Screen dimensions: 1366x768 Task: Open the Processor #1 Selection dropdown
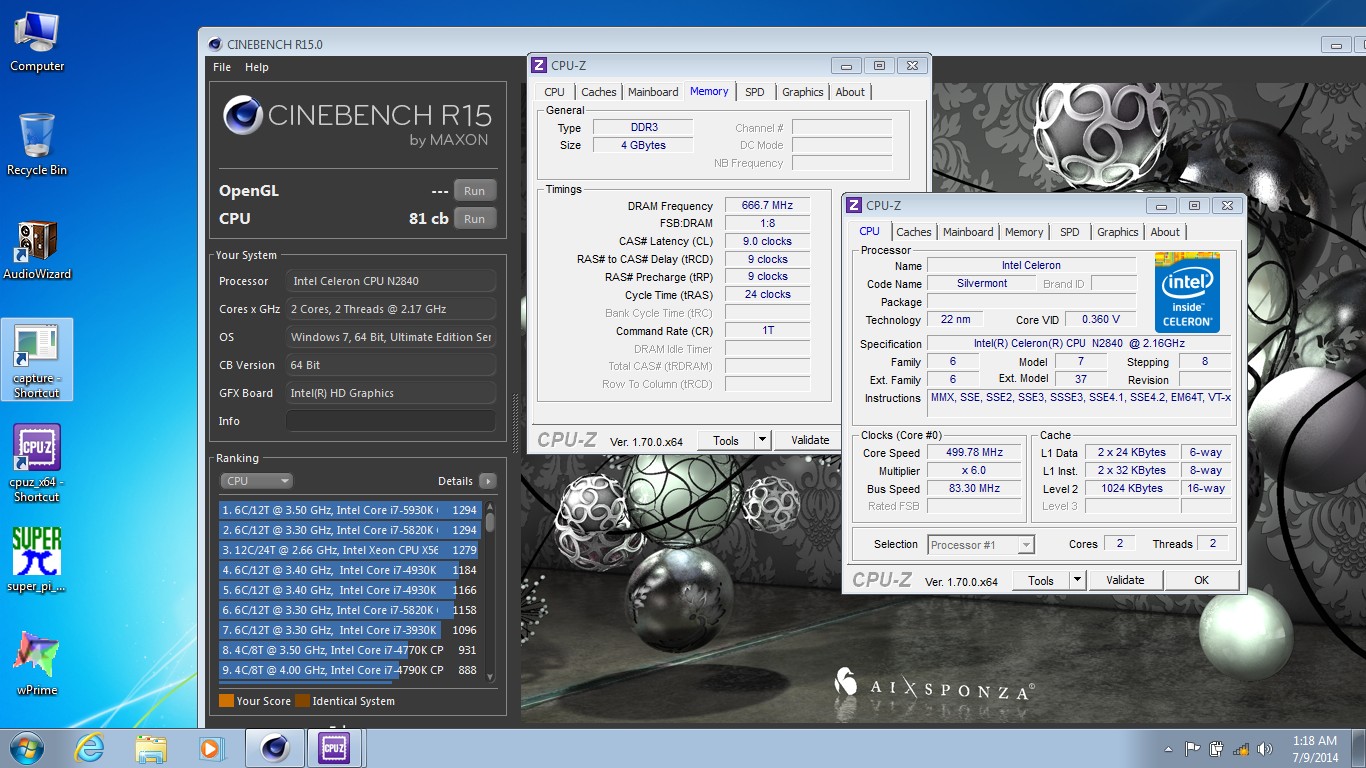tap(981, 545)
